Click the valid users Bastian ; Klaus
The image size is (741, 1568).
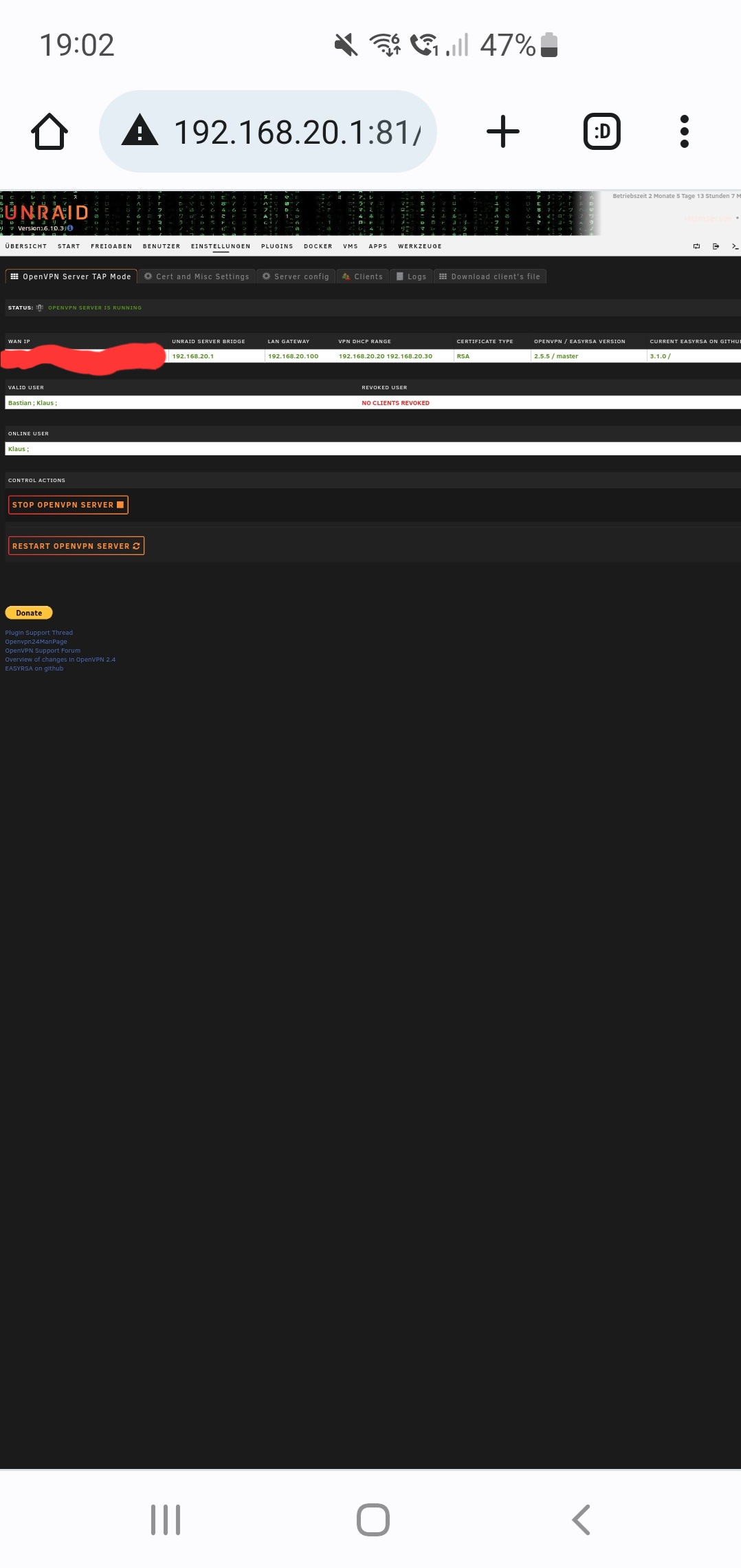click(33, 403)
